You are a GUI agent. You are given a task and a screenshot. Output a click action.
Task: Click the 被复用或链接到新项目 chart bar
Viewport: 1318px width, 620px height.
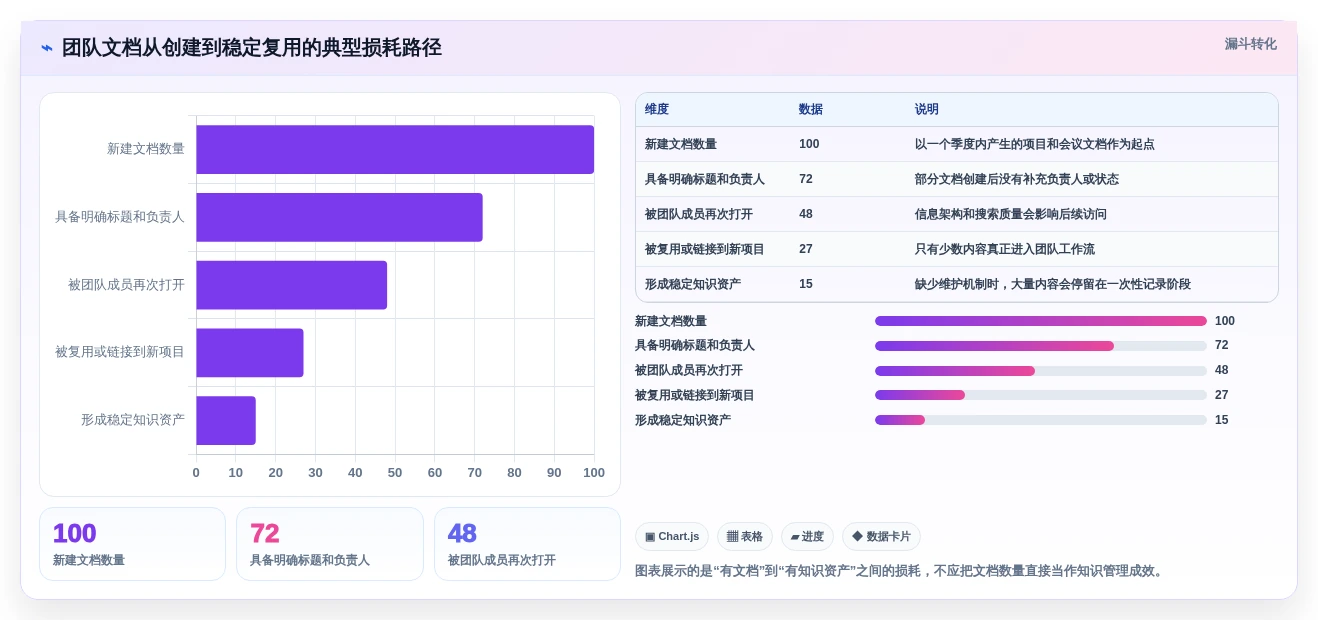(x=250, y=353)
